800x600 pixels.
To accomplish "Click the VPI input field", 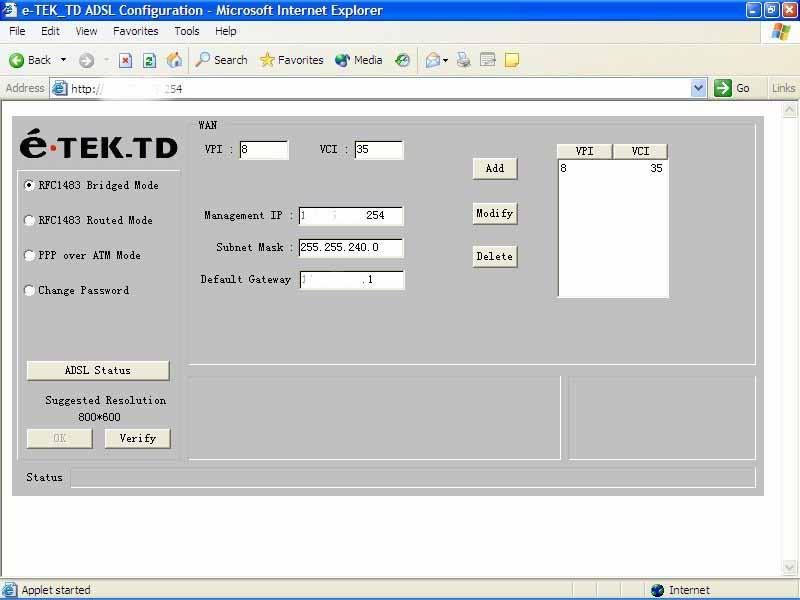I will 264,149.
